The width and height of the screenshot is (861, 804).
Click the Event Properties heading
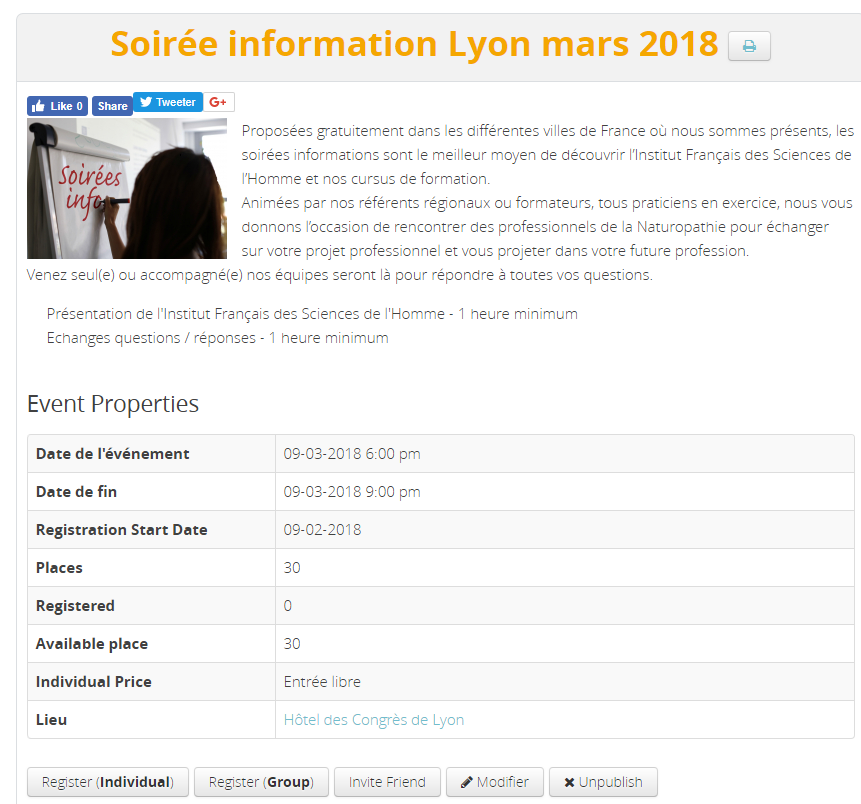coord(113,404)
